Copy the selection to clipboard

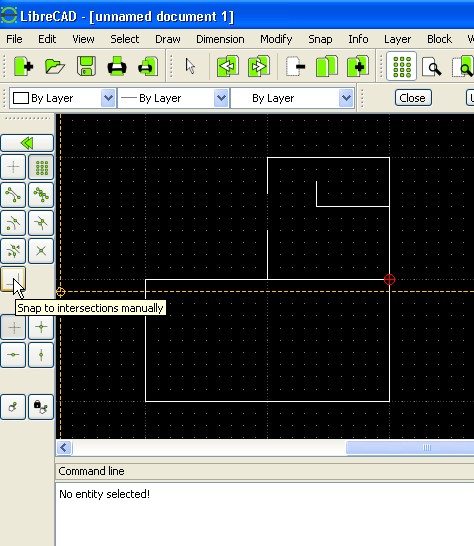[x=326, y=66]
